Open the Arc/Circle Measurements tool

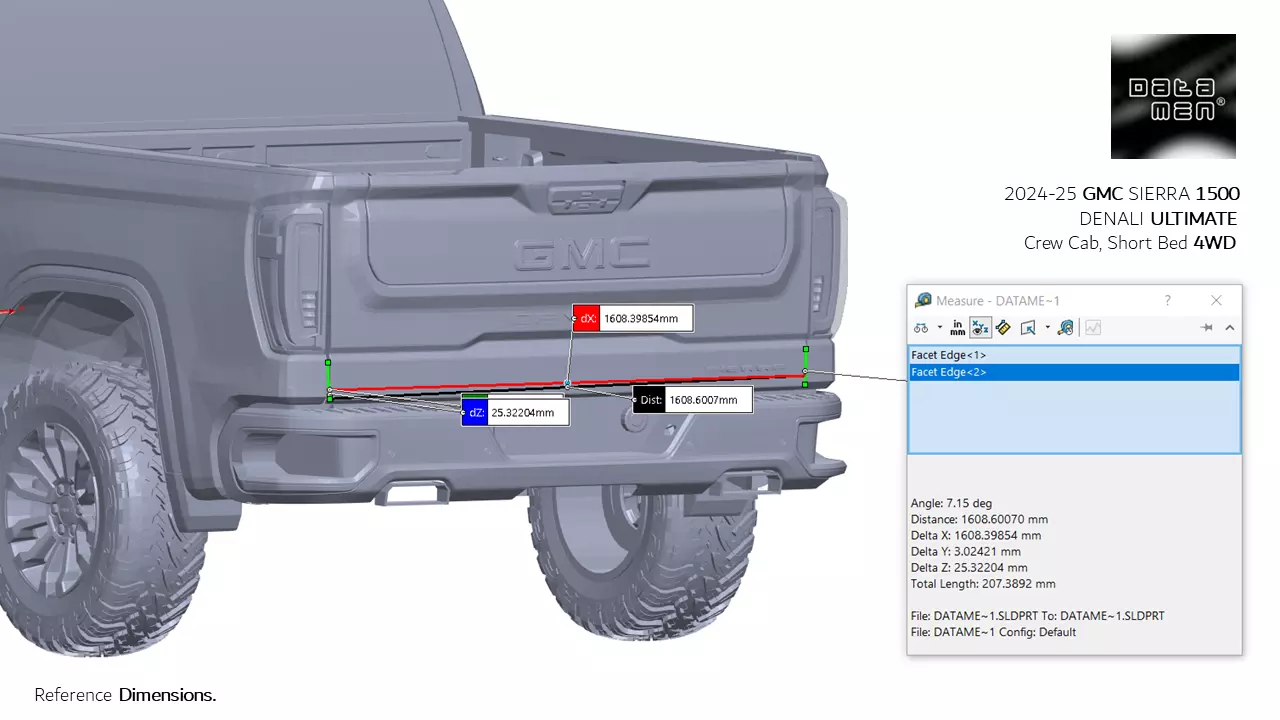[x=921, y=328]
